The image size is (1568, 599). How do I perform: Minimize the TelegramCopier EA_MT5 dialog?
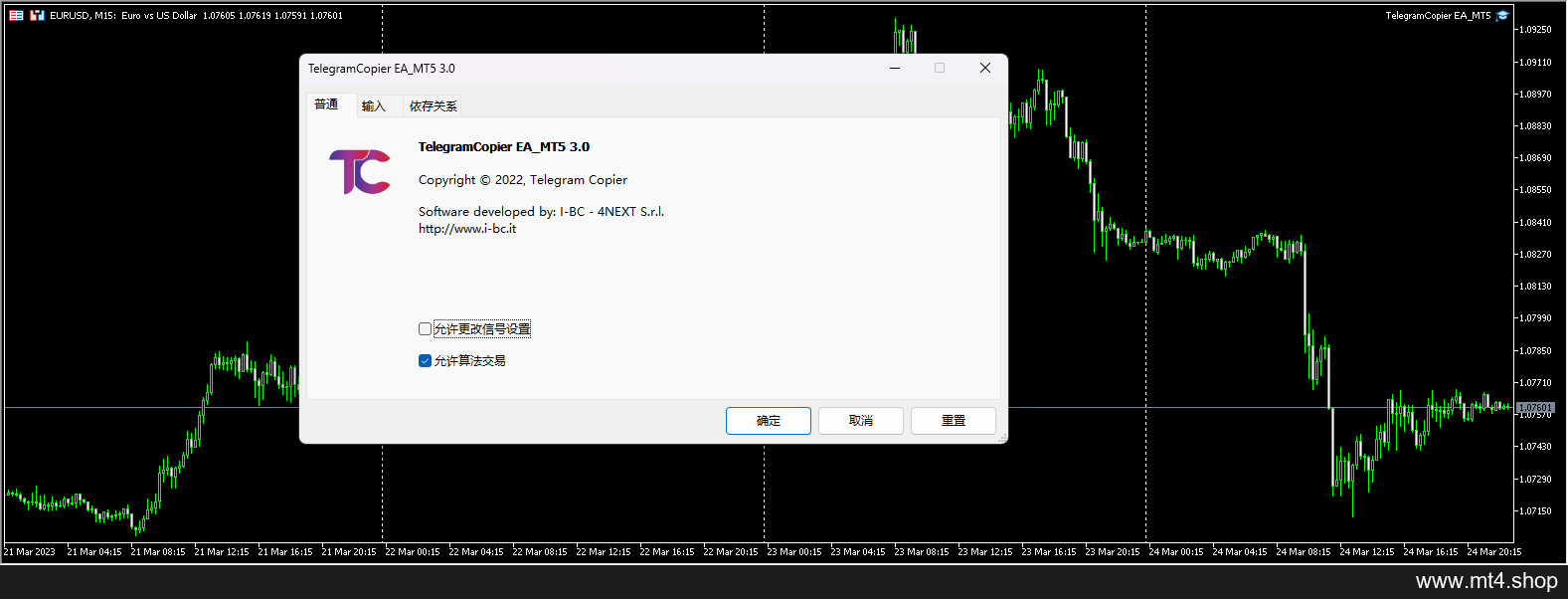(895, 68)
